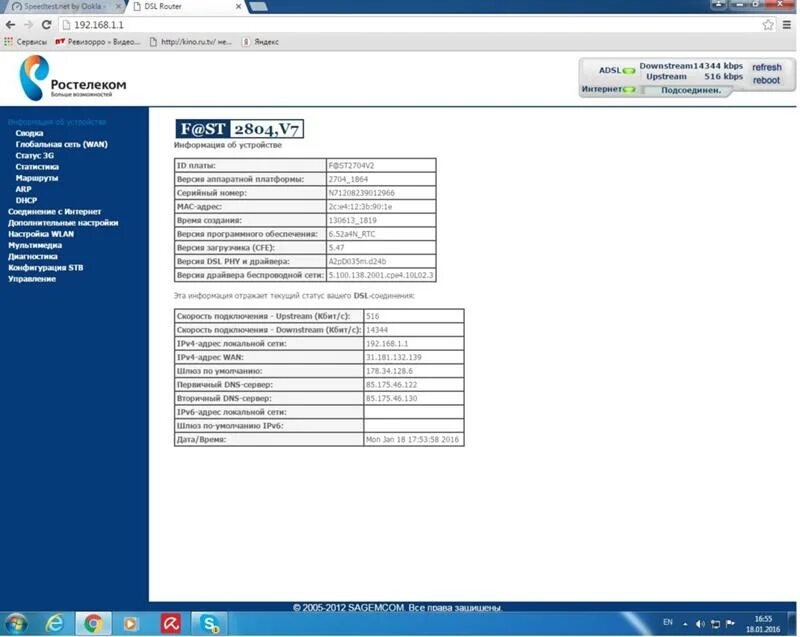Open the DHCP menu item
This screenshot has width=800, height=637.
pos(26,200)
